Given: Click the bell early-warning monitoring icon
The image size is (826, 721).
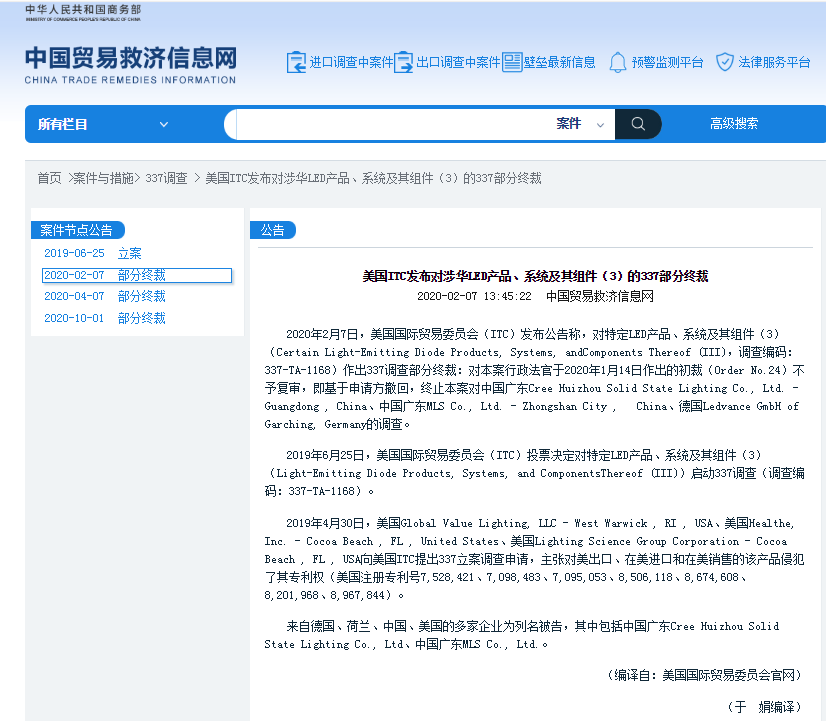Looking at the screenshot, I should (617, 63).
